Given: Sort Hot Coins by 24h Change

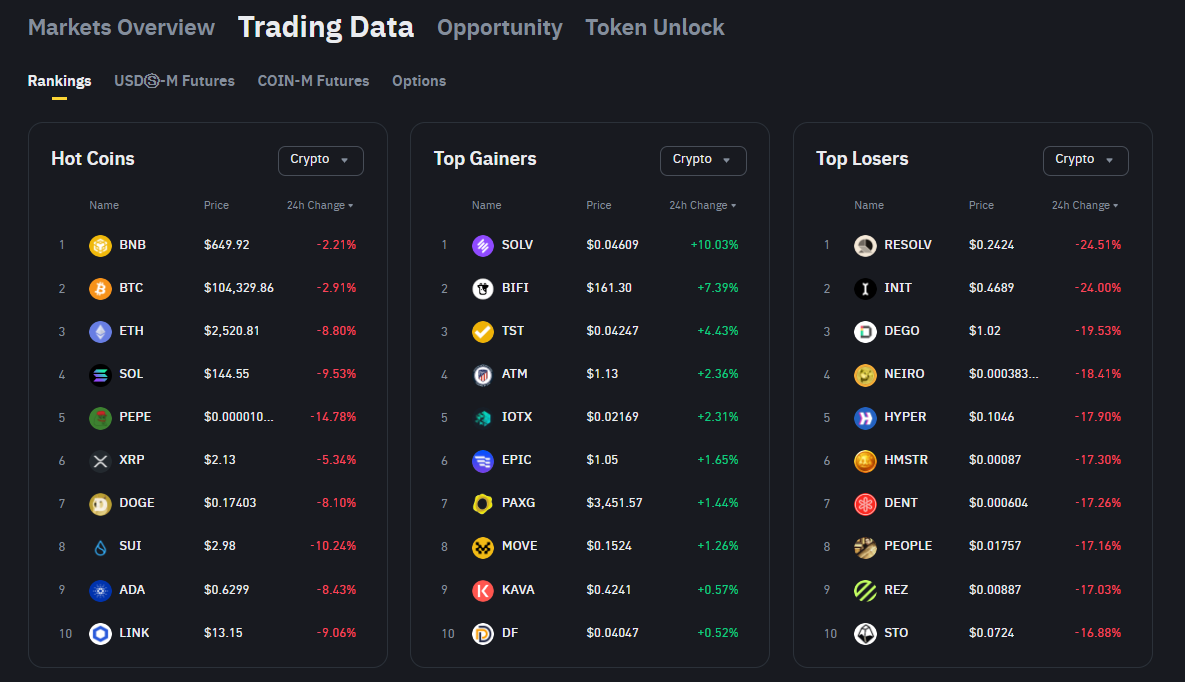Looking at the screenshot, I should coord(320,205).
